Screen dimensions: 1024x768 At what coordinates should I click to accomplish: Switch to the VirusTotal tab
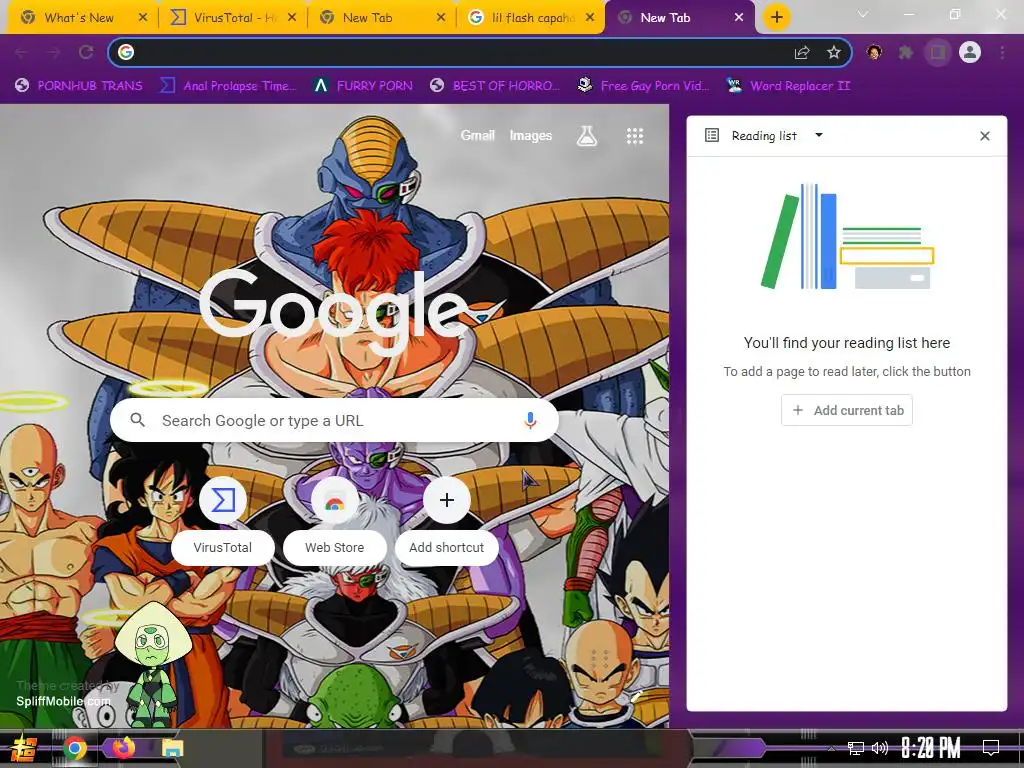[x=232, y=18]
